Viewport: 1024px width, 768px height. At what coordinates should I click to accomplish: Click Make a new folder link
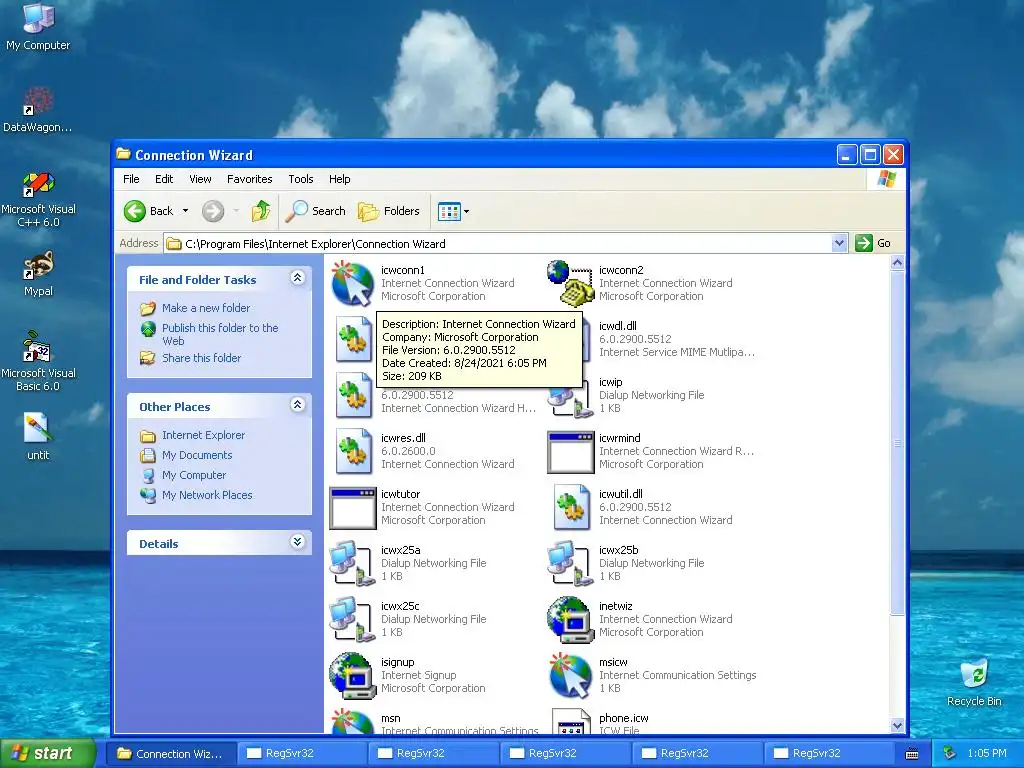[x=206, y=308]
